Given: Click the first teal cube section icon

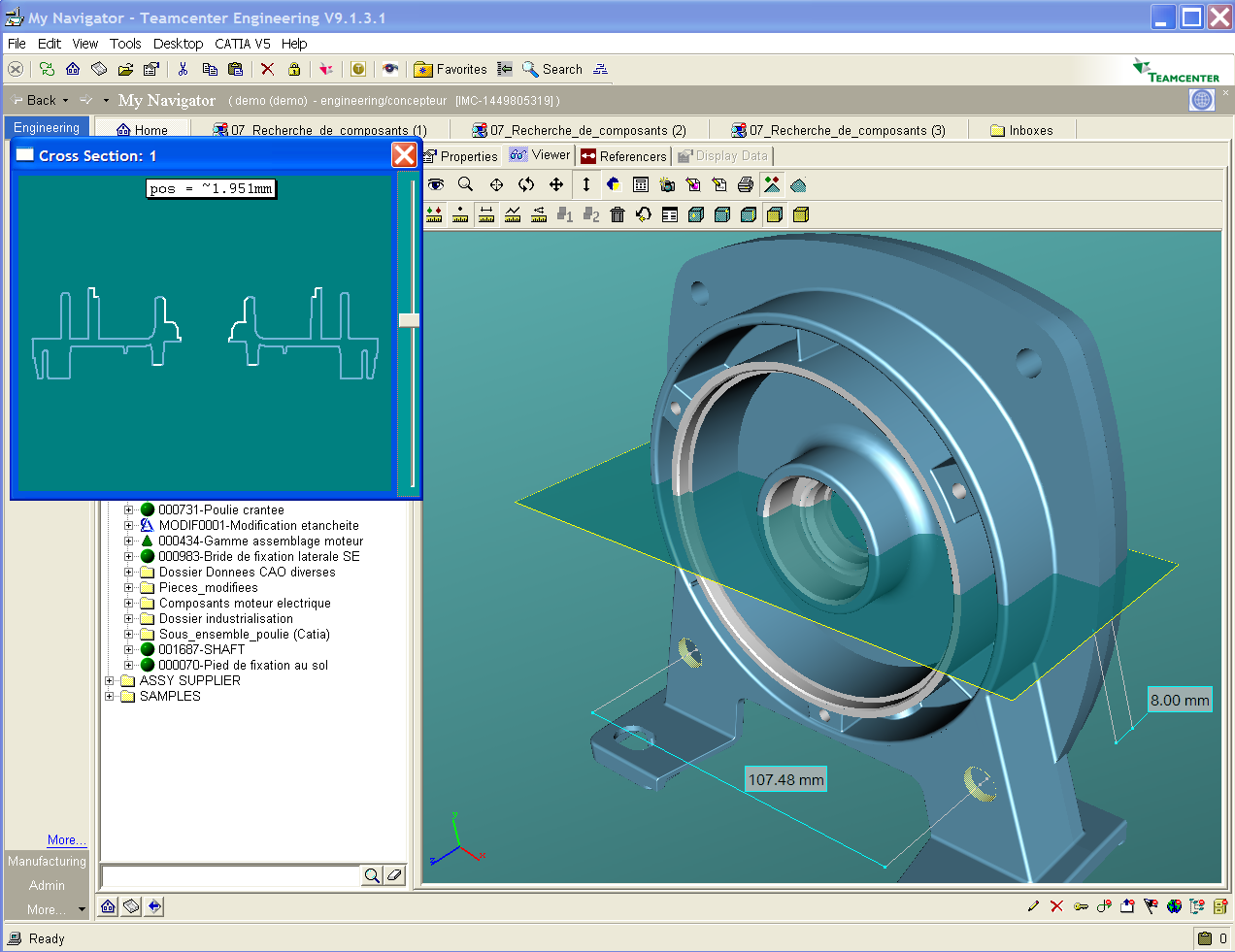Looking at the screenshot, I should coord(696,214).
